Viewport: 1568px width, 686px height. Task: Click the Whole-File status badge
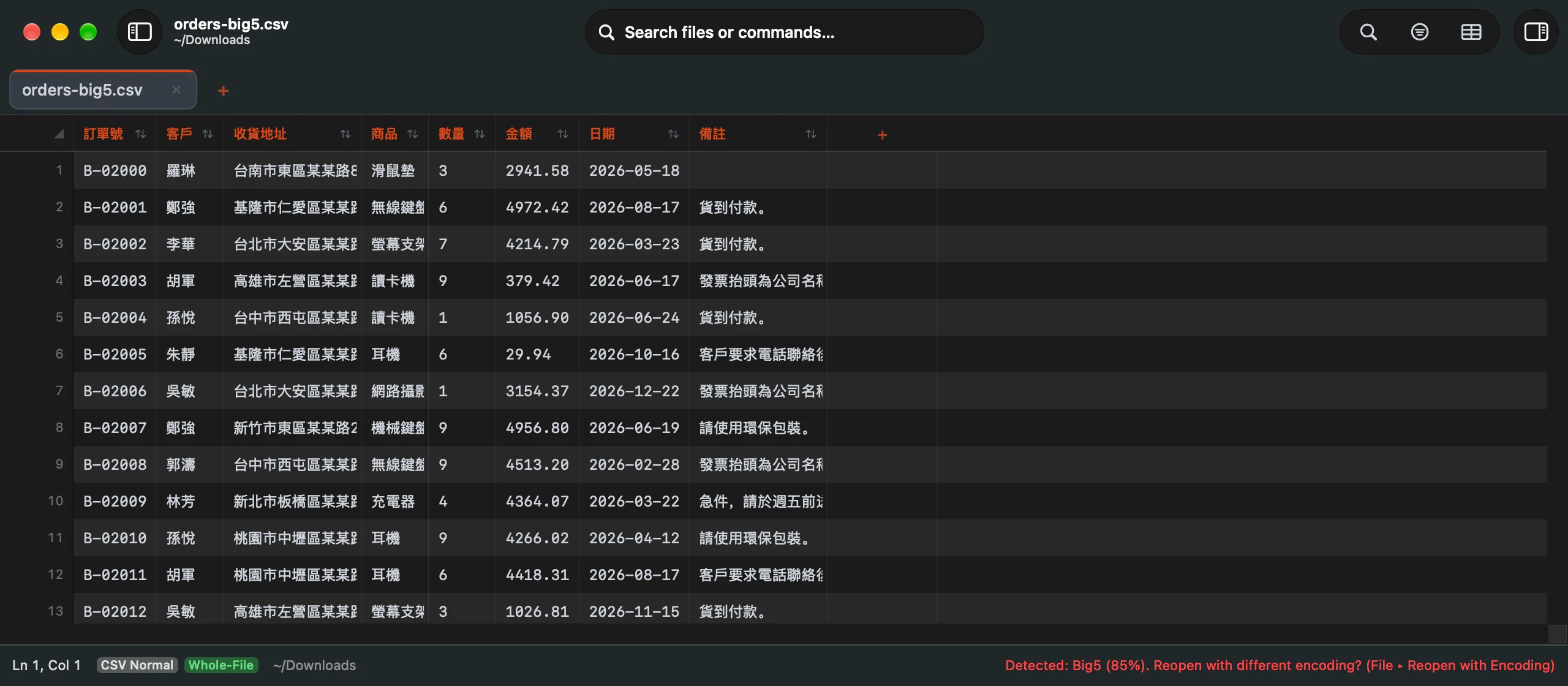221,665
